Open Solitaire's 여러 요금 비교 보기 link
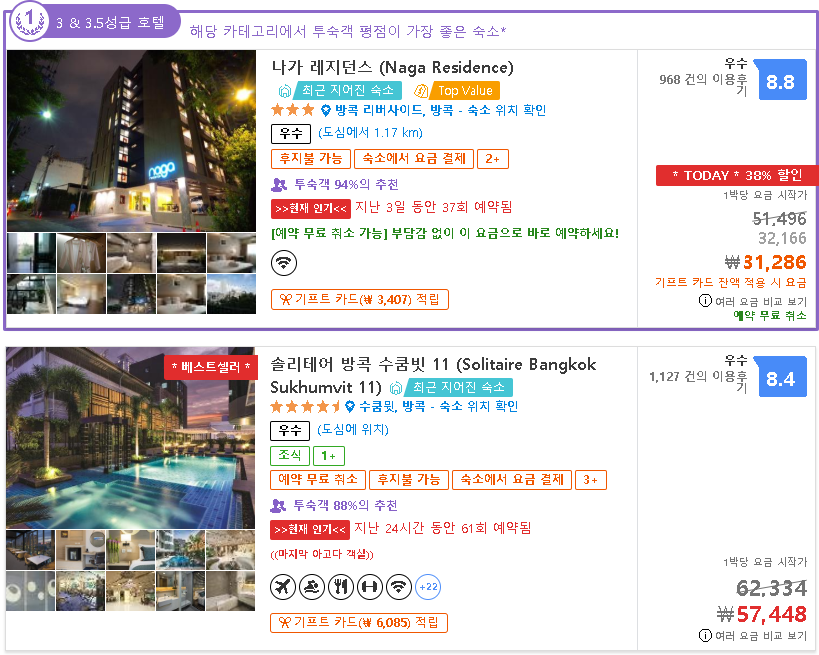The image size is (819, 655). (x=760, y=636)
